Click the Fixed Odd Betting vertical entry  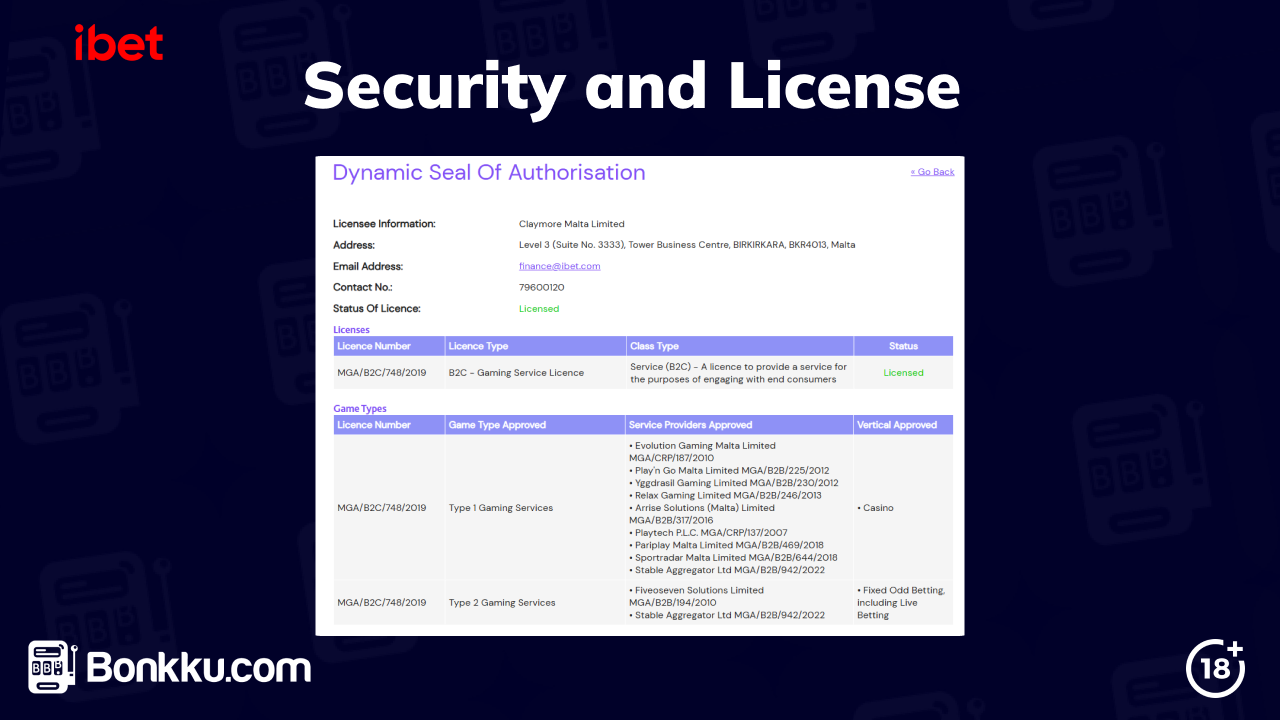pos(901,603)
